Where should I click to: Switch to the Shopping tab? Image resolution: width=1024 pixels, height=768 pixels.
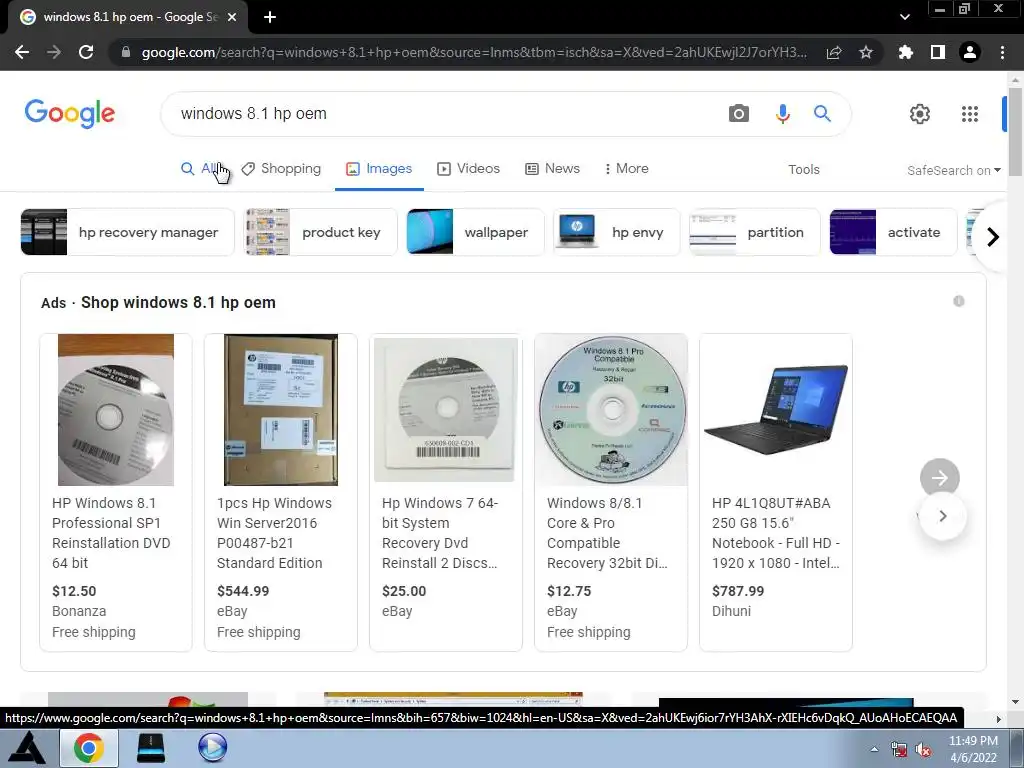click(281, 168)
